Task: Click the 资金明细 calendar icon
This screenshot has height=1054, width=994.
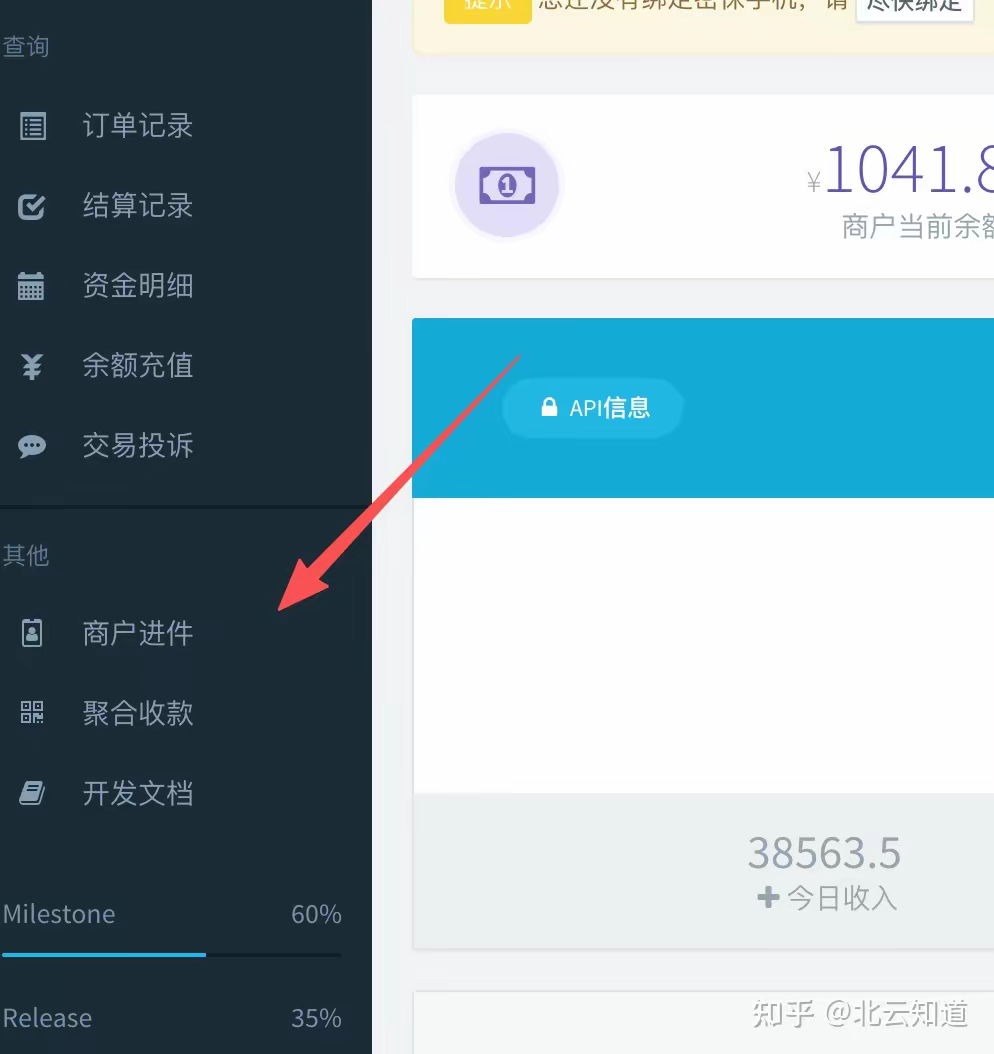Action: [x=32, y=287]
